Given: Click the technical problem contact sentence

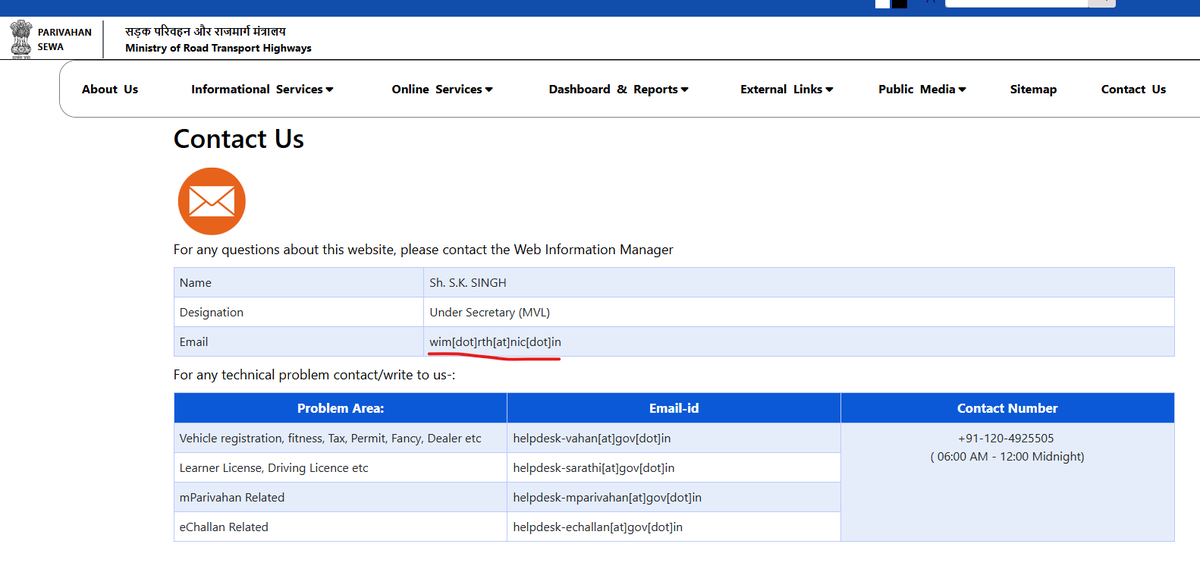Looking at the screenshot, I should [x=314, y=375].
